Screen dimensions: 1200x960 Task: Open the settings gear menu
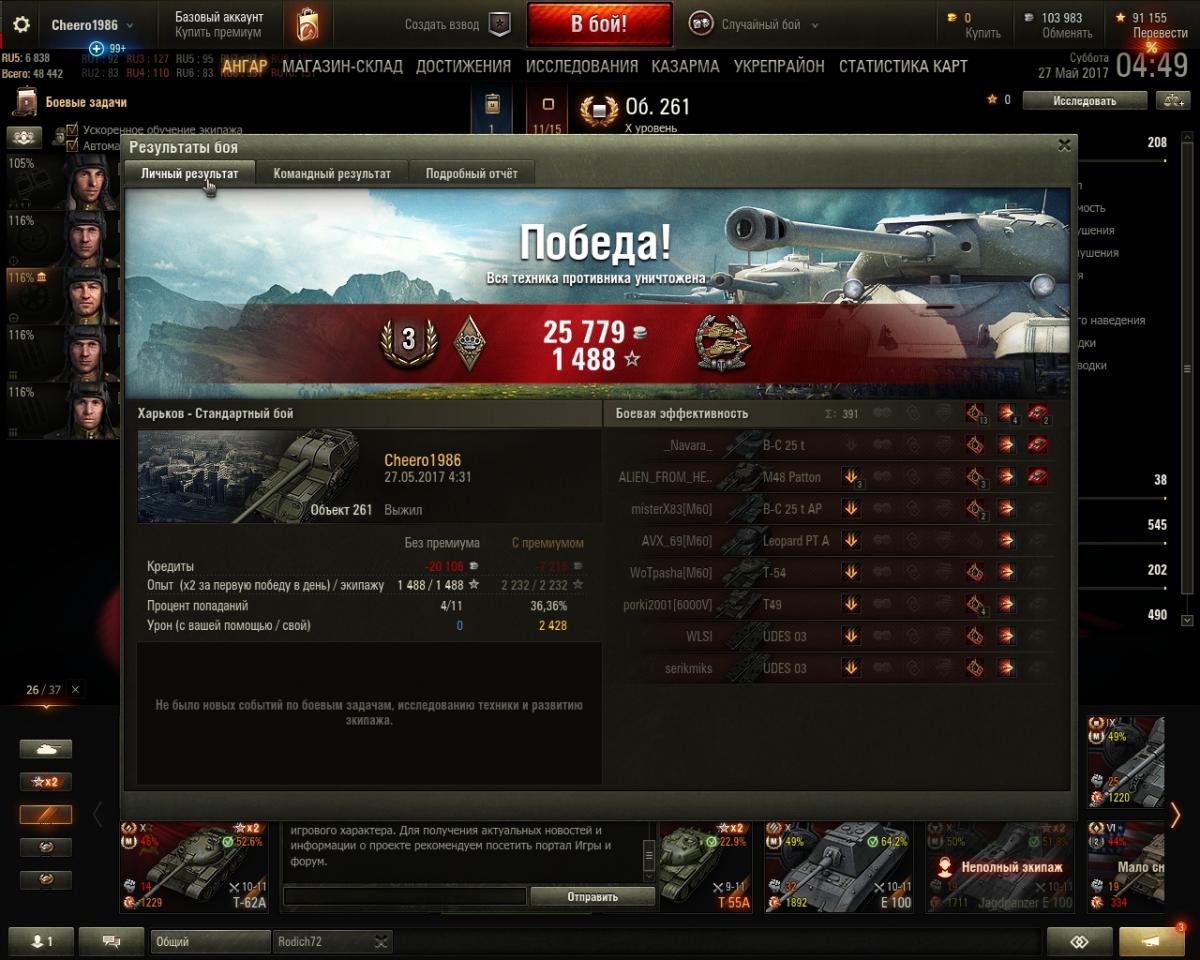[21, 25]
